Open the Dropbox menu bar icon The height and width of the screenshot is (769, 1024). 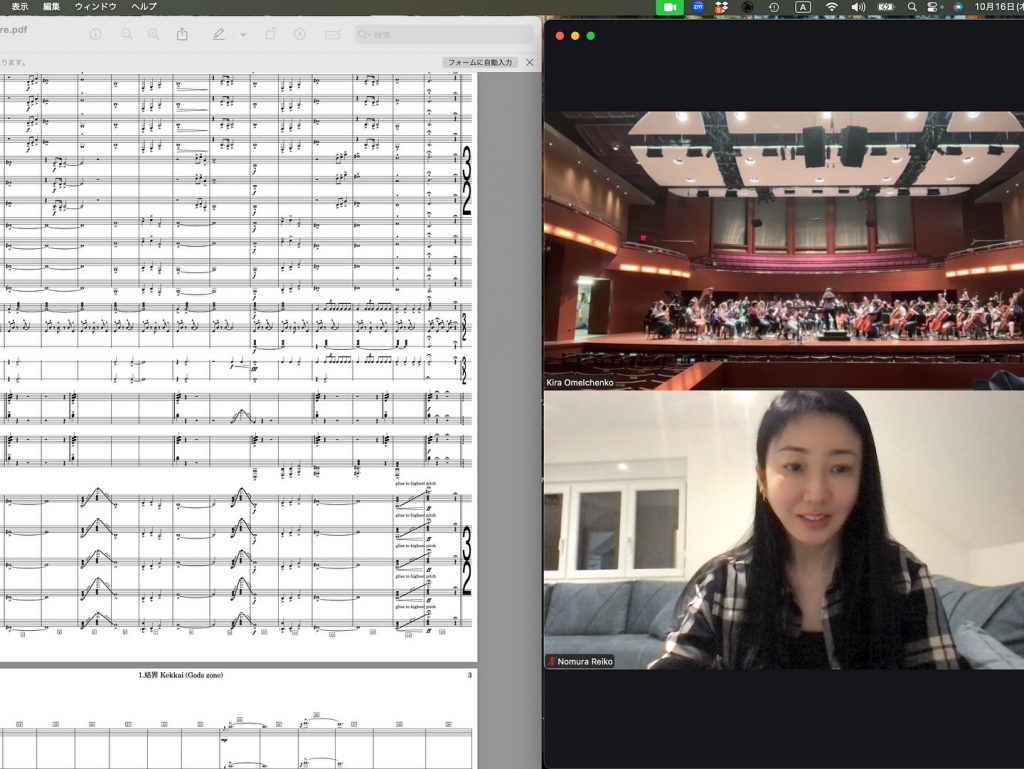(721, 7)
